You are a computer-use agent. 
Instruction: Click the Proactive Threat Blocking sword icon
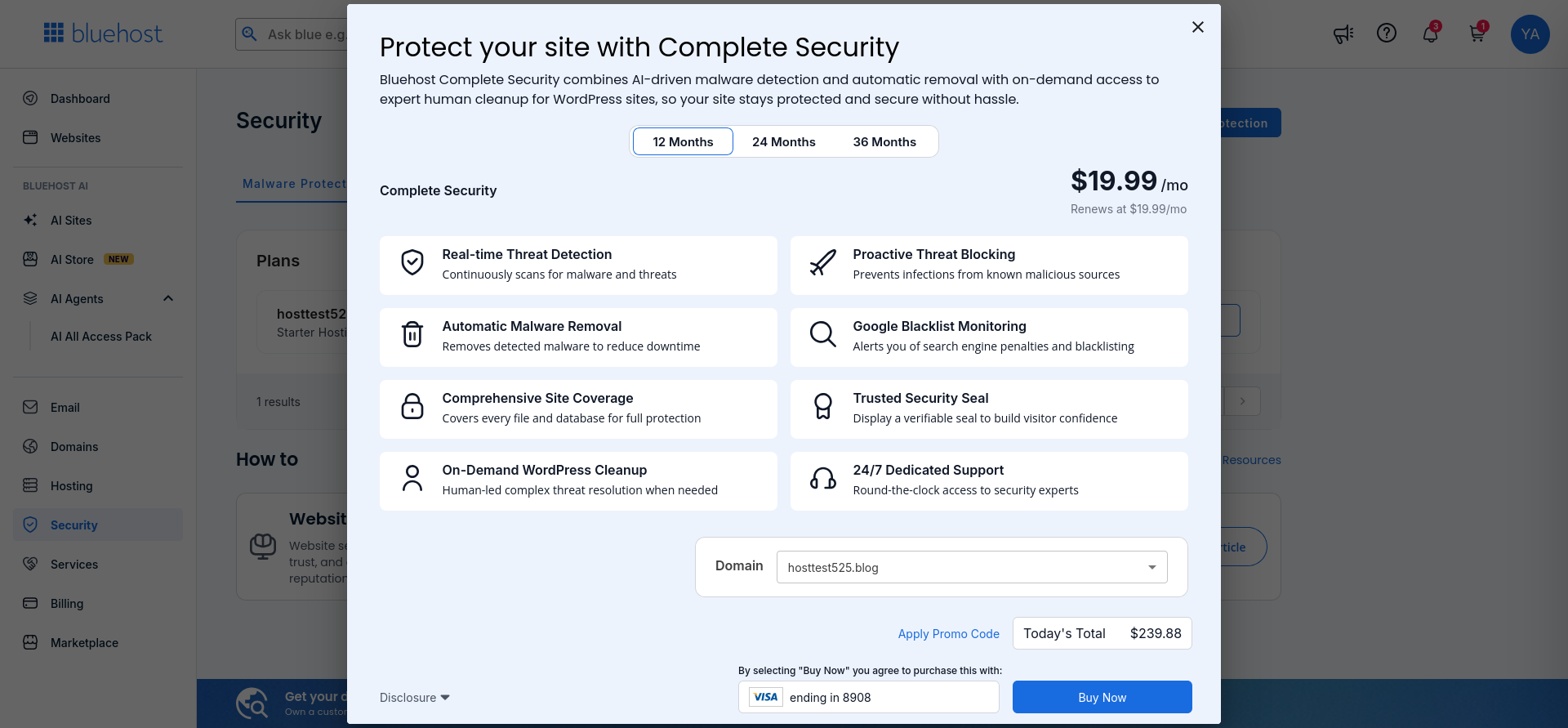click(x=822, y=262)
